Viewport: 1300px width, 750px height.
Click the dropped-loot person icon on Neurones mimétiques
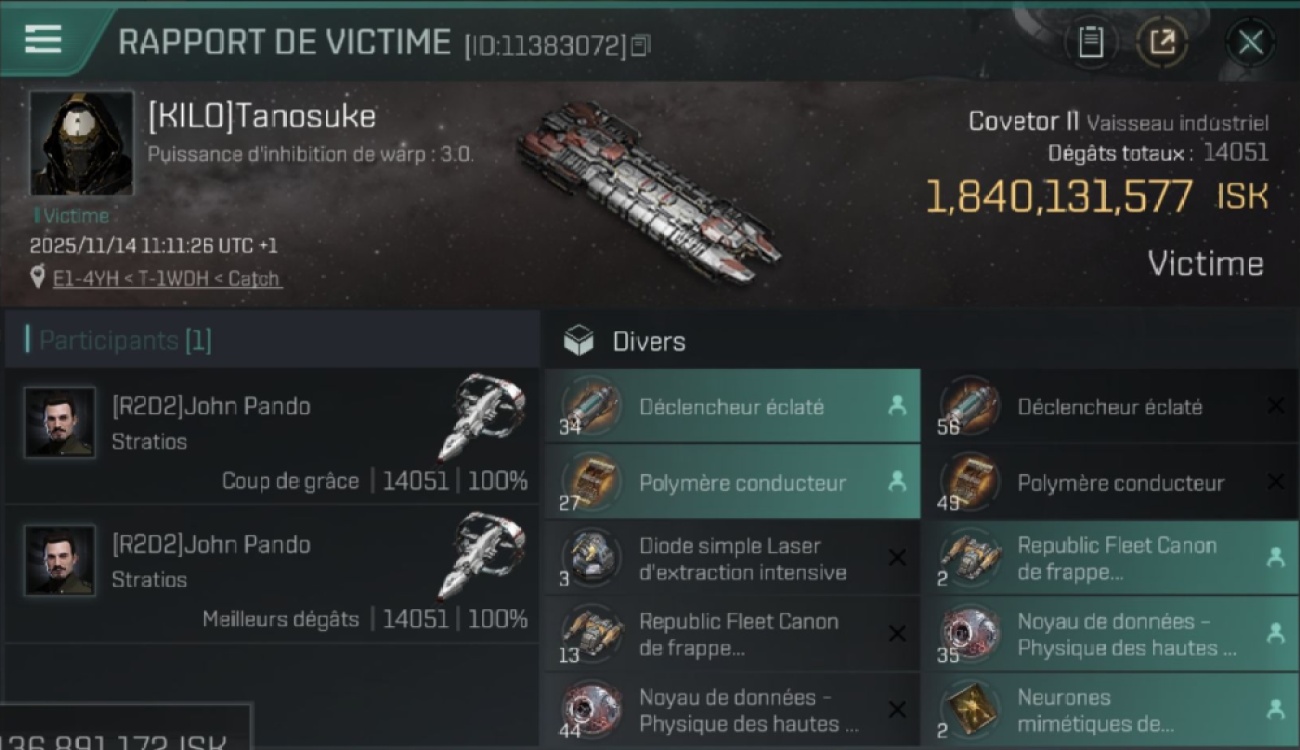(x=1275, y=709)
